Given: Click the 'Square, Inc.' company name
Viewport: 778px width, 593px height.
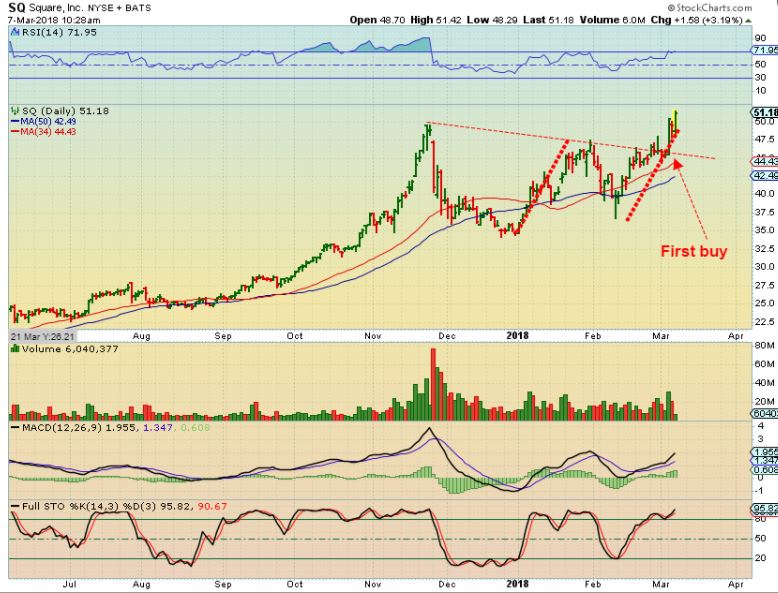Looking at the screenshot, I should tap(57, 8).
